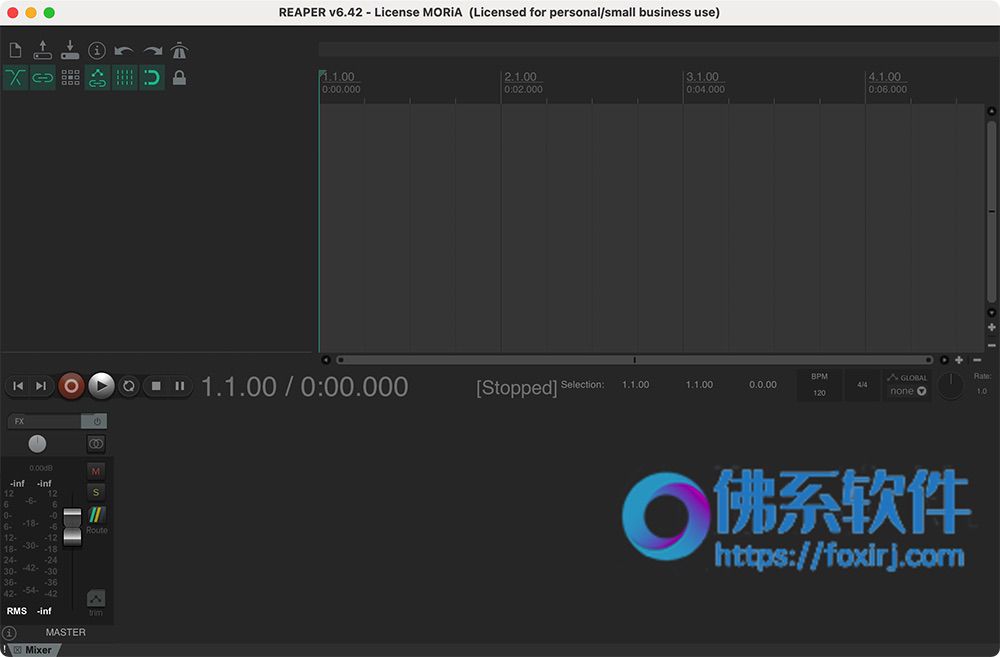
Task: Mute the master track
Action: click(x=96, y=471)
